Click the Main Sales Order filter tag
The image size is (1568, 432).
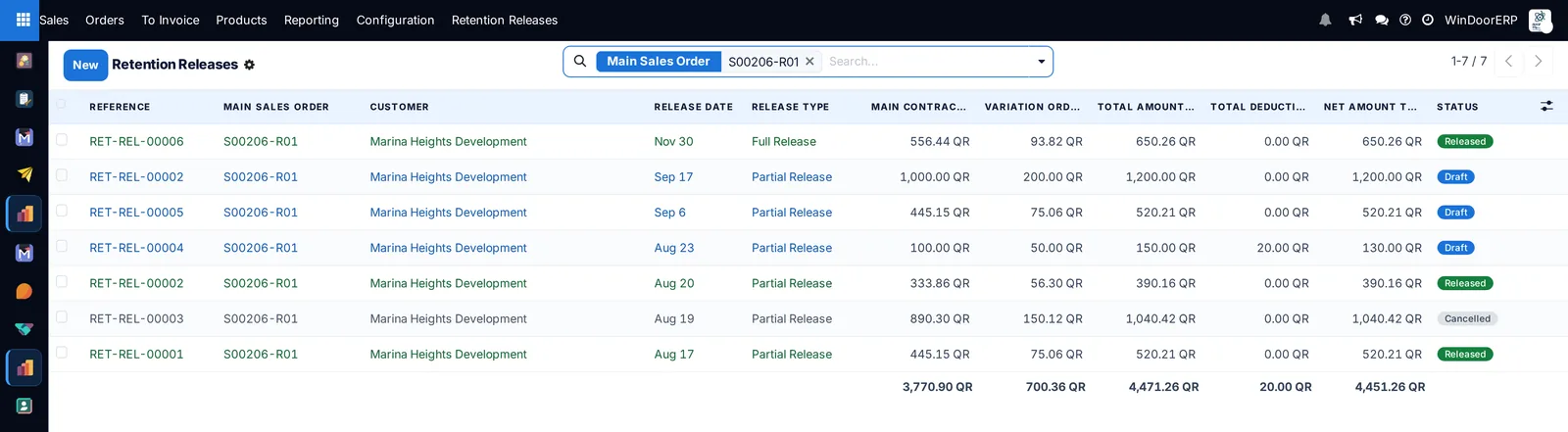[659, 61]
